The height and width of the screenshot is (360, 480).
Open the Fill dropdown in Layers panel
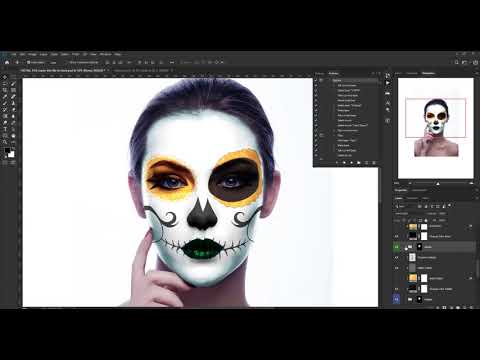click(x=442, y=220)
